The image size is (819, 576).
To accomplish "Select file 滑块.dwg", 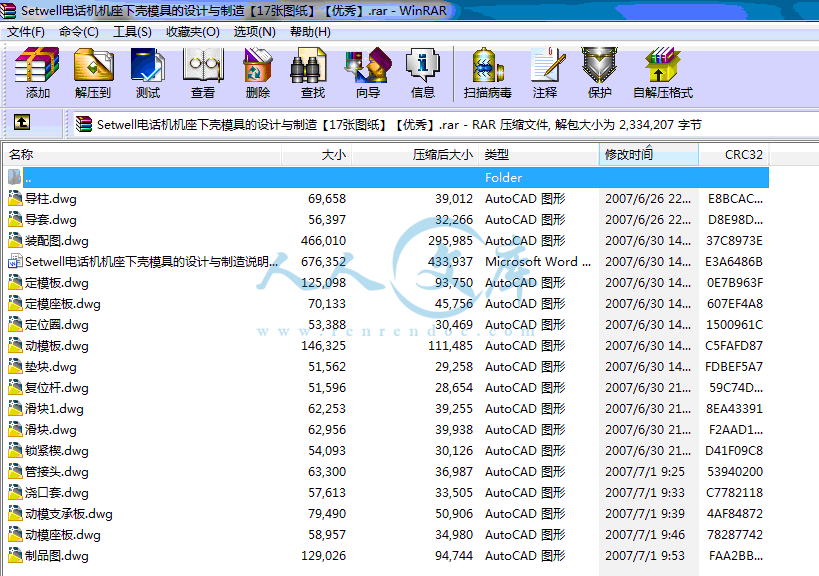I will pyautogui.click(x=51, y=429).
